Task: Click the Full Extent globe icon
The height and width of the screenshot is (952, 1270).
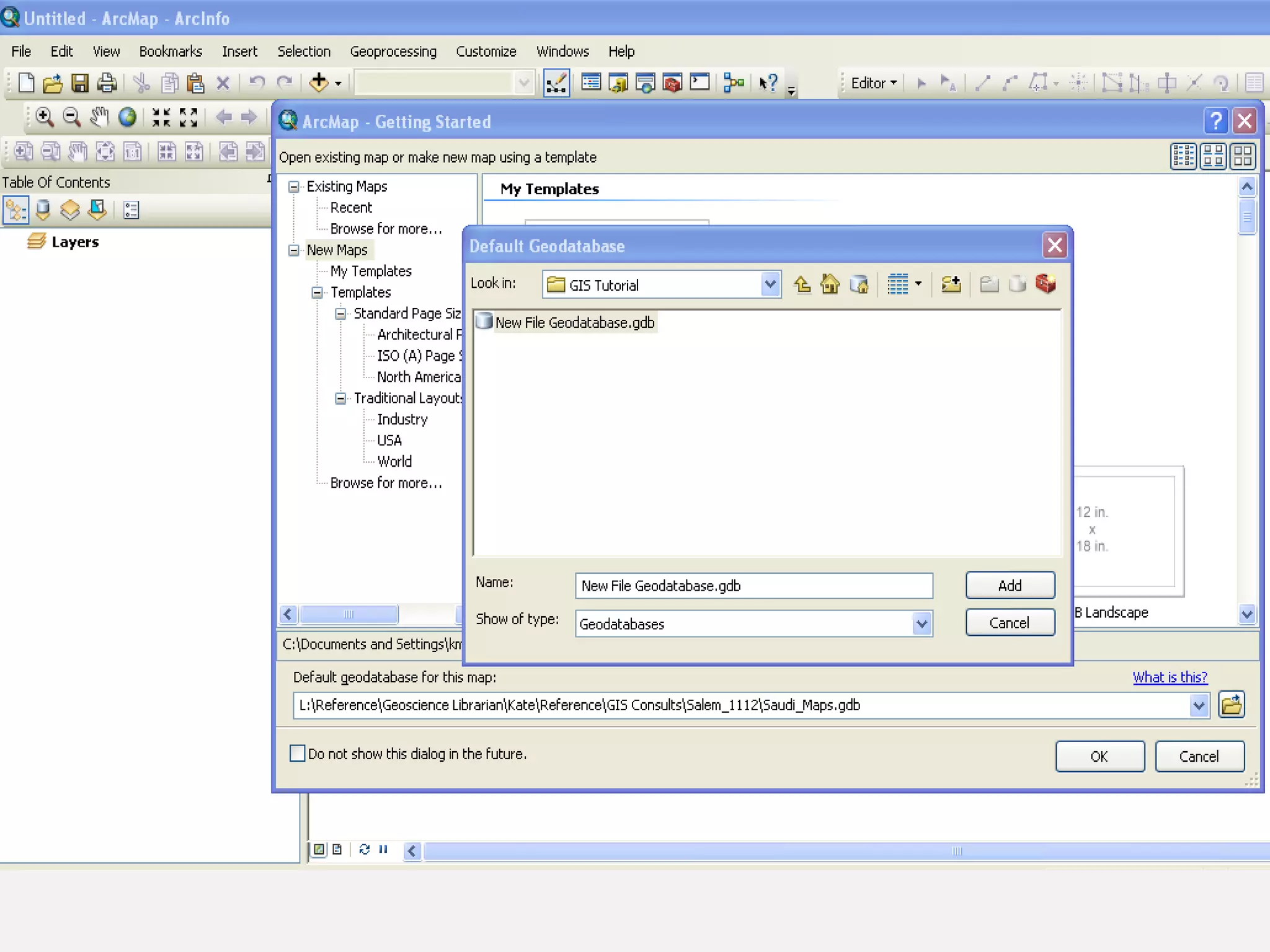Action: 127,117
